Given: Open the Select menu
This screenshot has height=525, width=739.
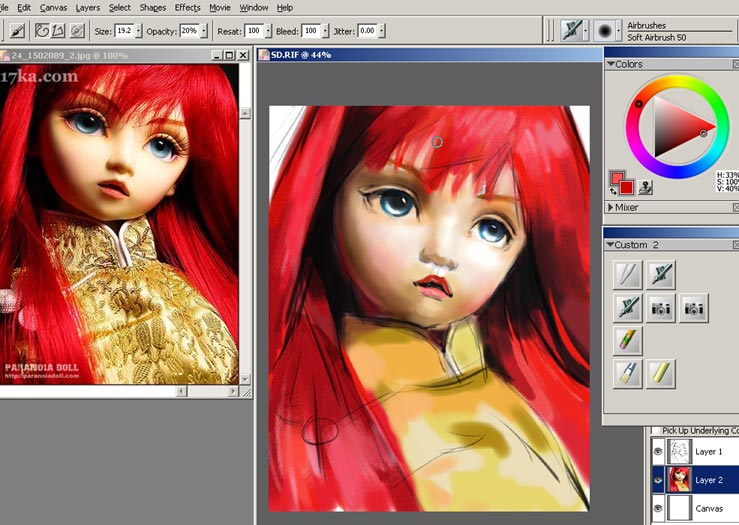Looking at the screenshot, I should [x=120, y=8].
